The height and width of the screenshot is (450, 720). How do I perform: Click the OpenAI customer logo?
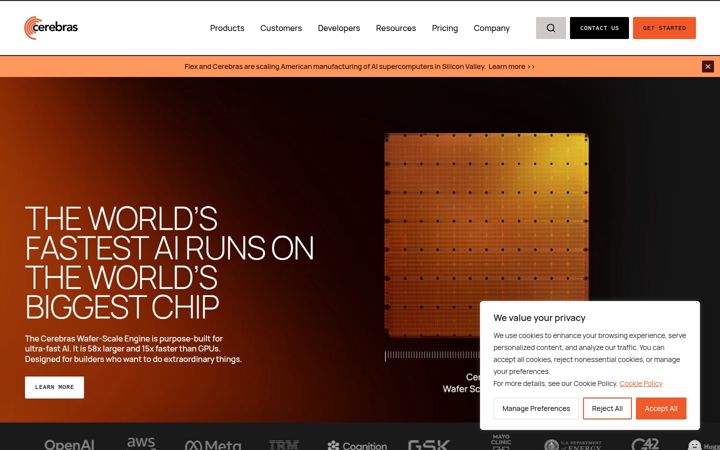pyautogui.click(x=69, y=444)
